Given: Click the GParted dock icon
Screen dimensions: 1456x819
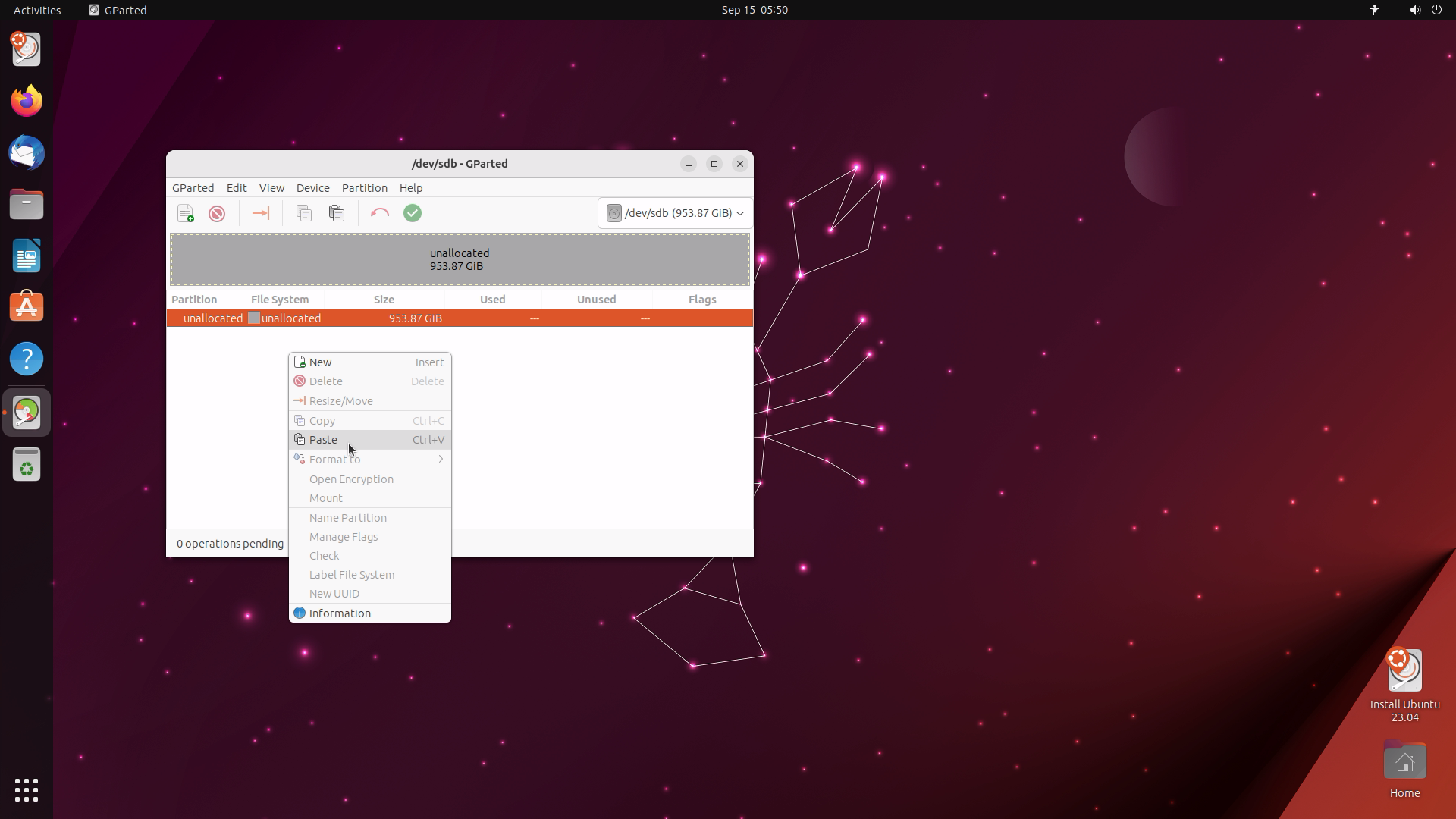Looking at the screenshot, I should pos(27,413).
